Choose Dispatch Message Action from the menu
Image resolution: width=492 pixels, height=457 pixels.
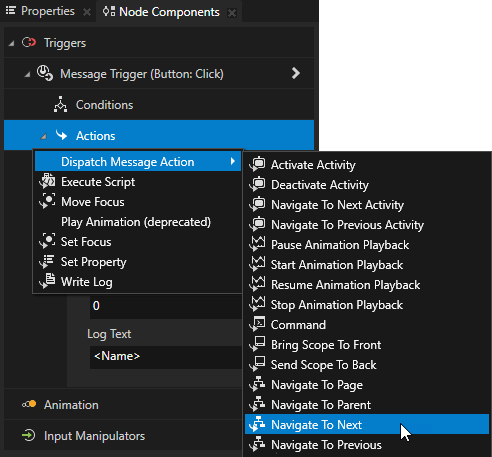pos(138,161)
